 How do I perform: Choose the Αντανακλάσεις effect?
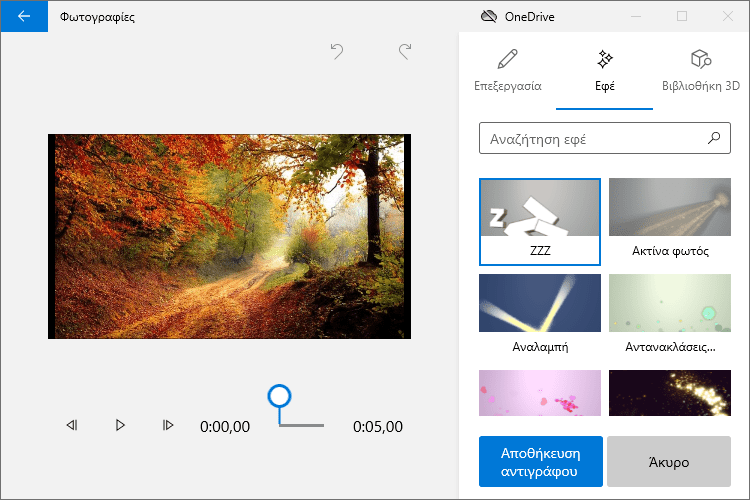pyautogui.click(x=670, y=315)
